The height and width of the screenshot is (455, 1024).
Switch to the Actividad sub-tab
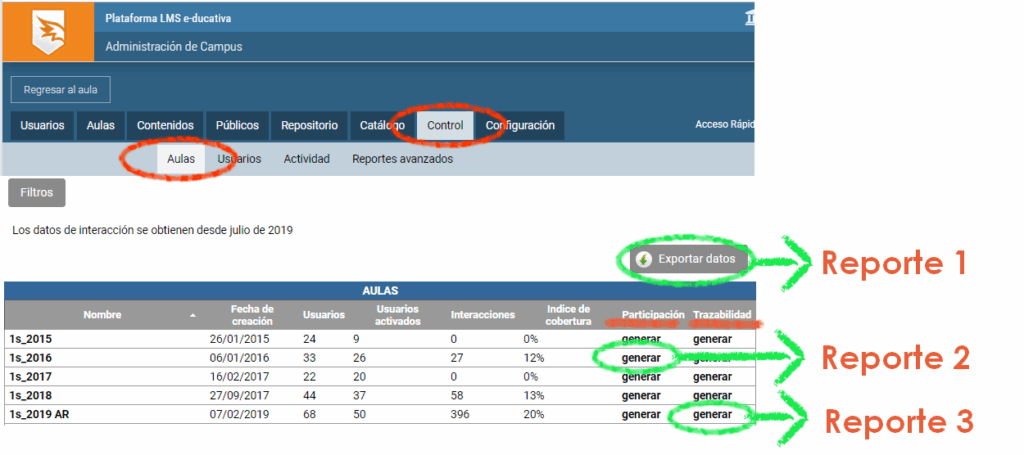[306, 159]
